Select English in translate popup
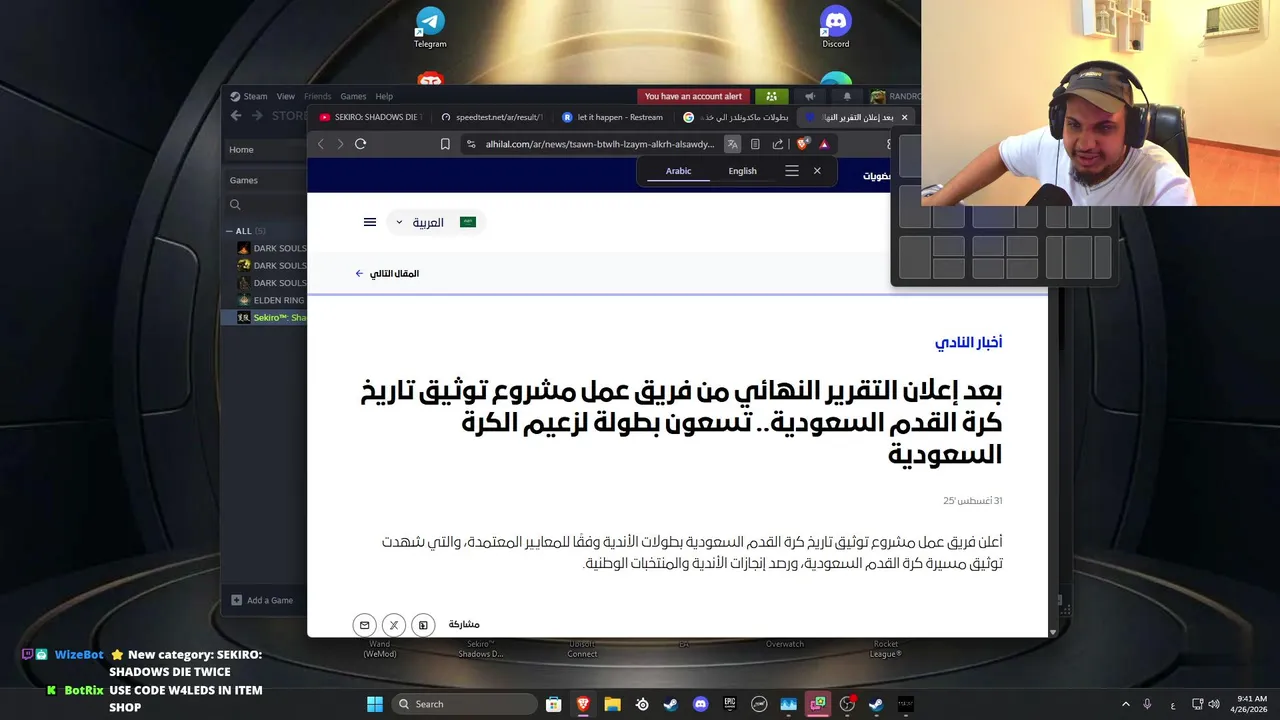Viewport: 1280px width, 720px height. [742, 171]
